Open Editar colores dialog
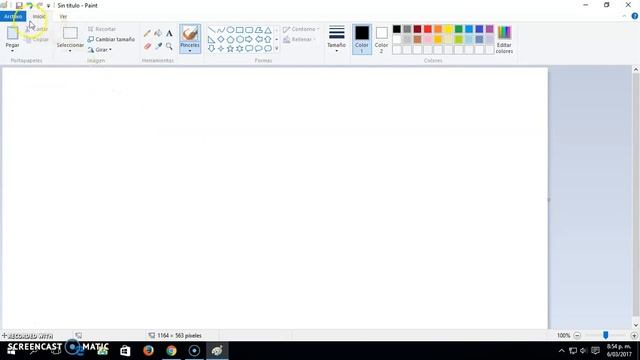The image size is (640, 360). point(504,39)
